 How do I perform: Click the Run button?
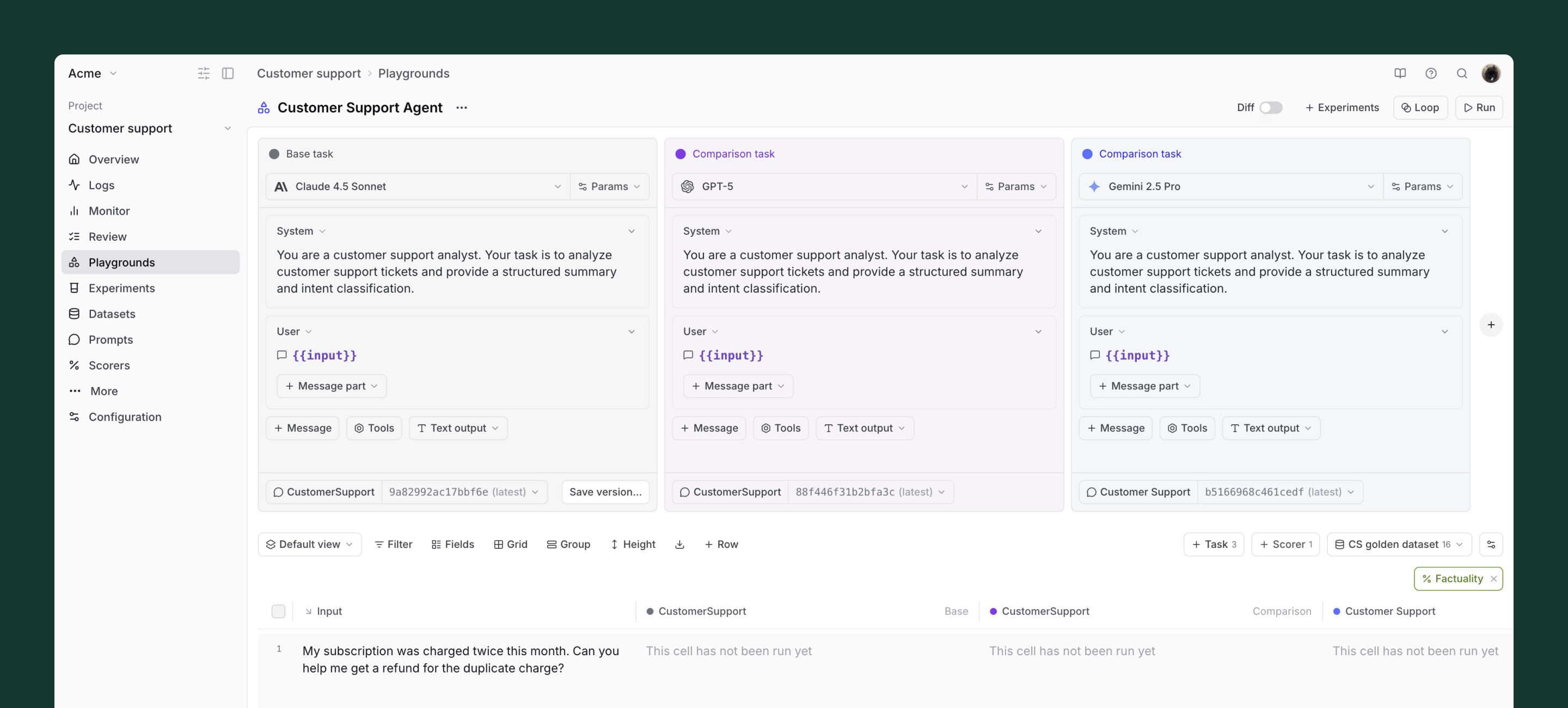point(1479,108)
